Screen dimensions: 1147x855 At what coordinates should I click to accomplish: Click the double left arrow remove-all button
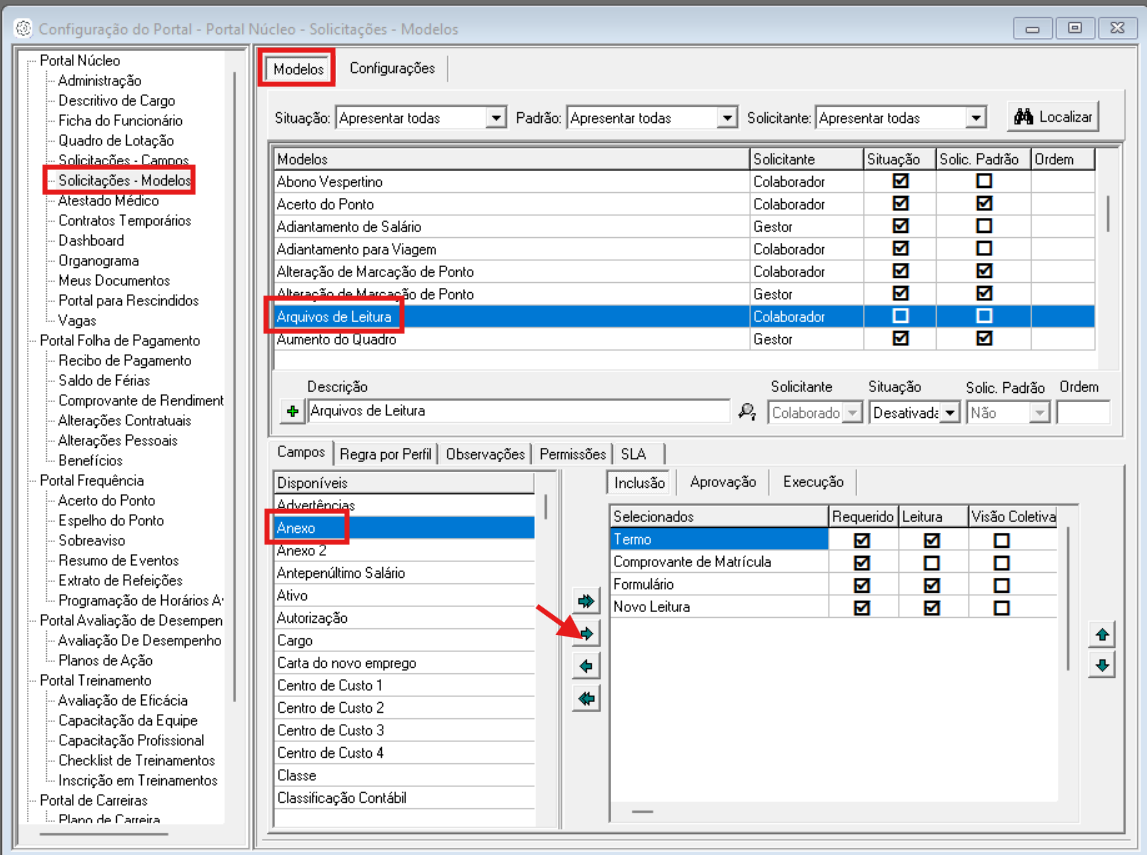coord(586,699)
